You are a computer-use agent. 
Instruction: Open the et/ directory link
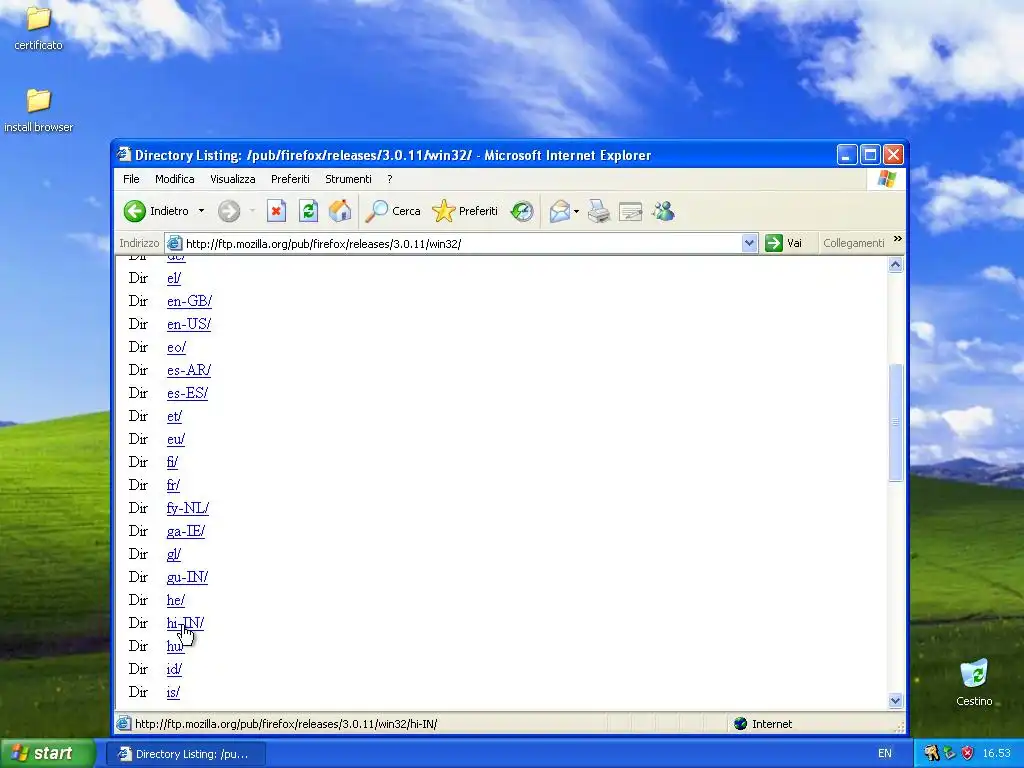174,416
